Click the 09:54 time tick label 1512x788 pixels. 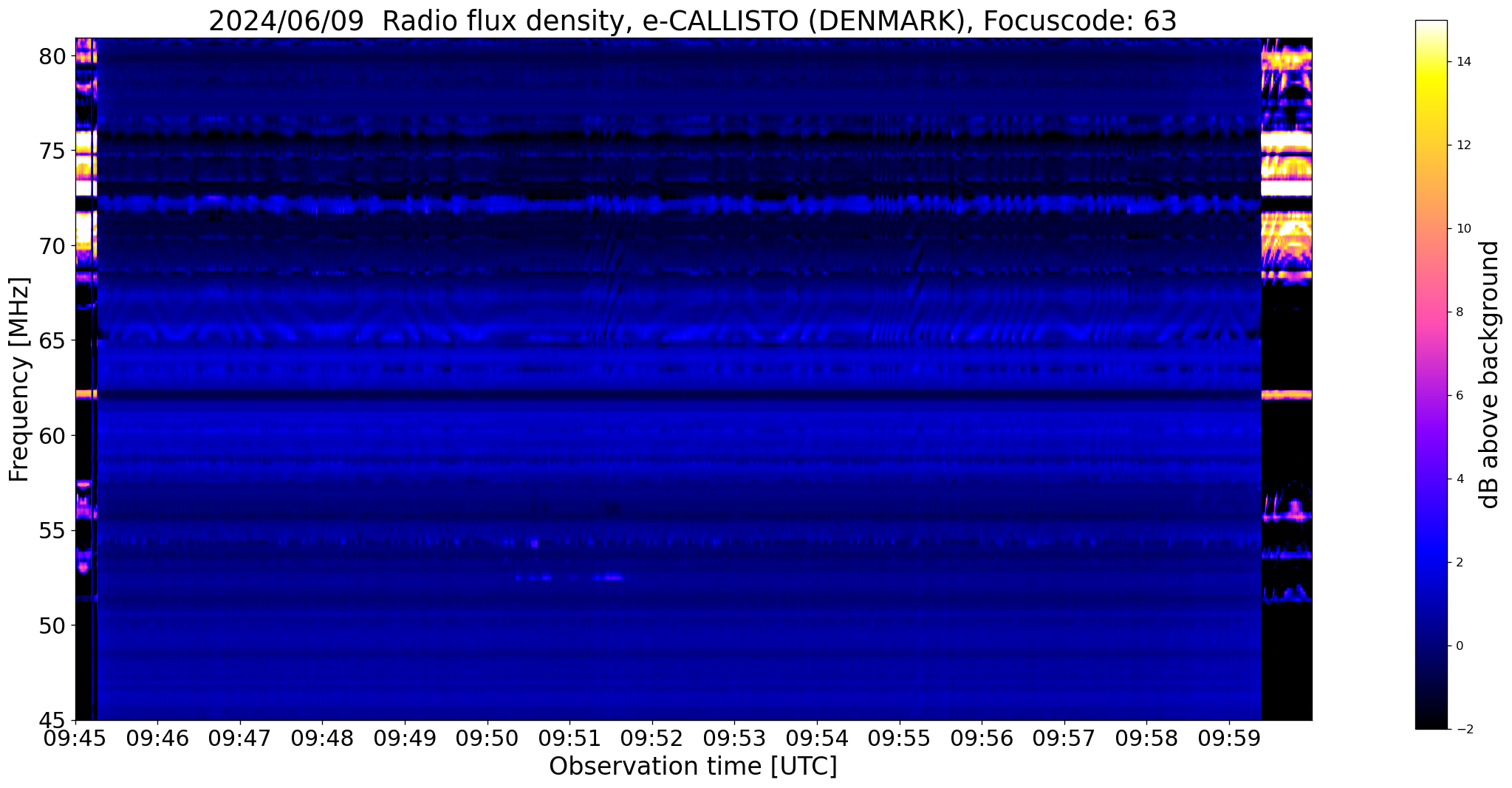[817, 737]
